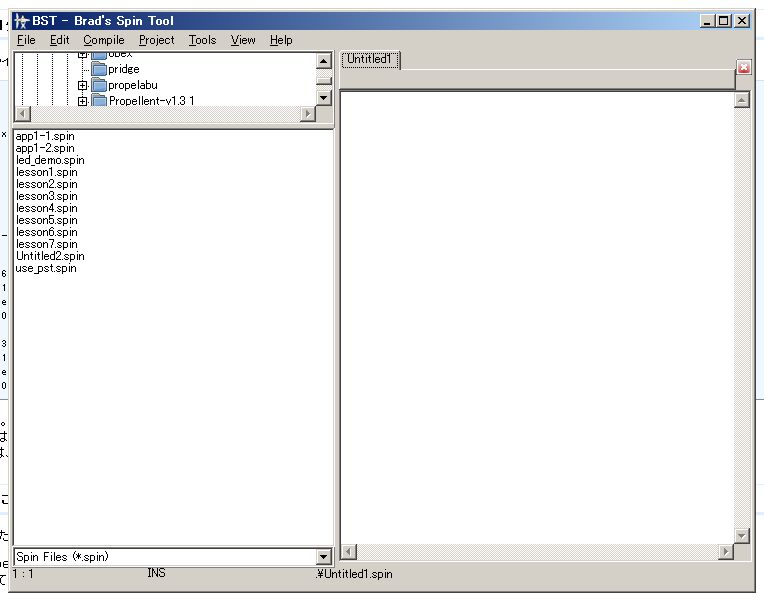764x601 pixels.
Task: Click the editor vertical scroll-up arrow
Action: tap(741, 100)
